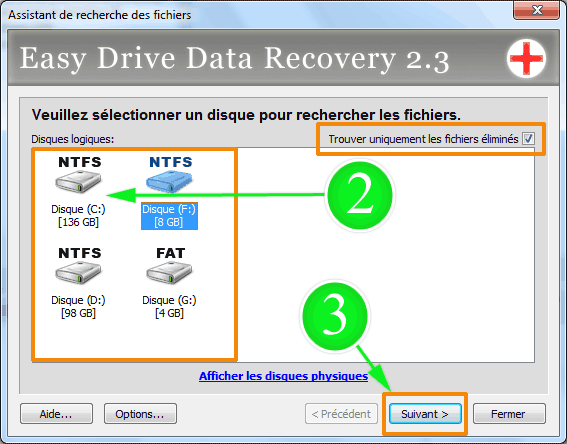Click the Disque (G:) [4 GB] label
The height and width of the screenshot is (444, 567).
coord(169,307)
